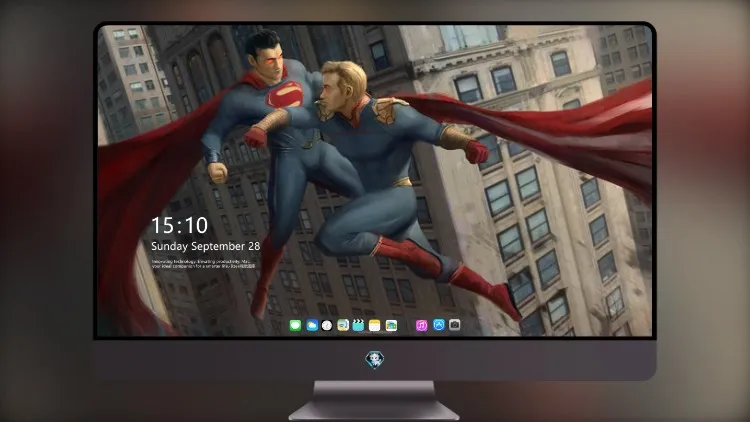The width and height of the screenshot is (750, 422).
Task: Launch the Weather app from the dock
Action: [x=312, y=326]
